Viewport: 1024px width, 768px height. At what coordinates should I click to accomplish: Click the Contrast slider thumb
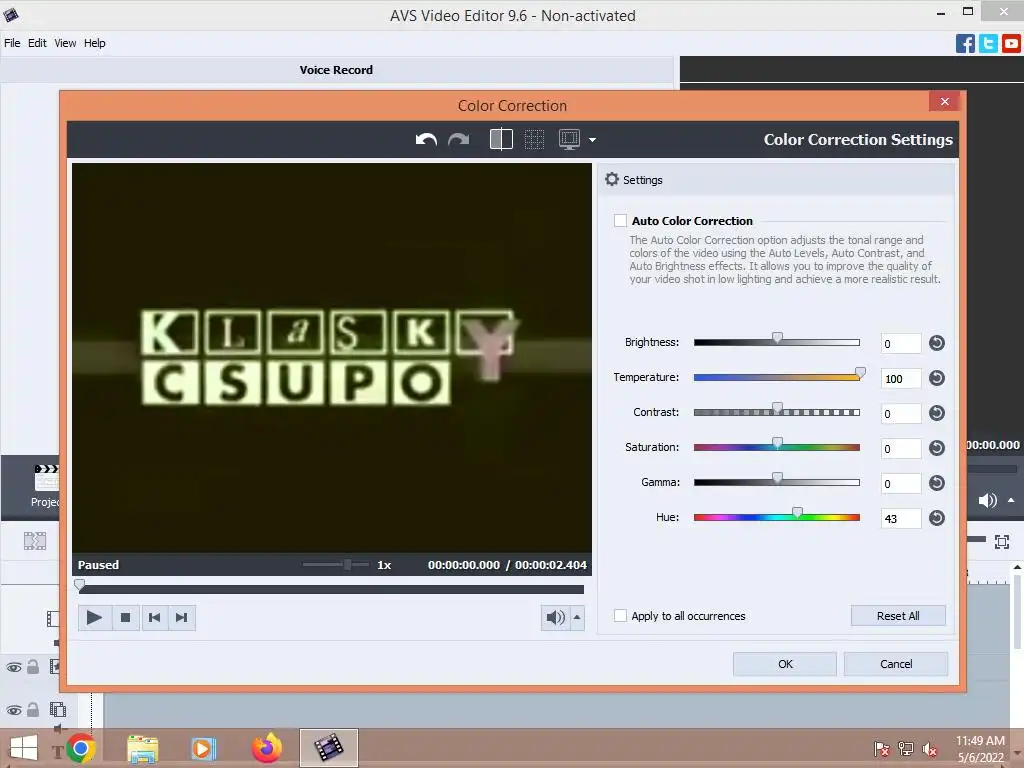pyautogui.click(x=777, y=408)
